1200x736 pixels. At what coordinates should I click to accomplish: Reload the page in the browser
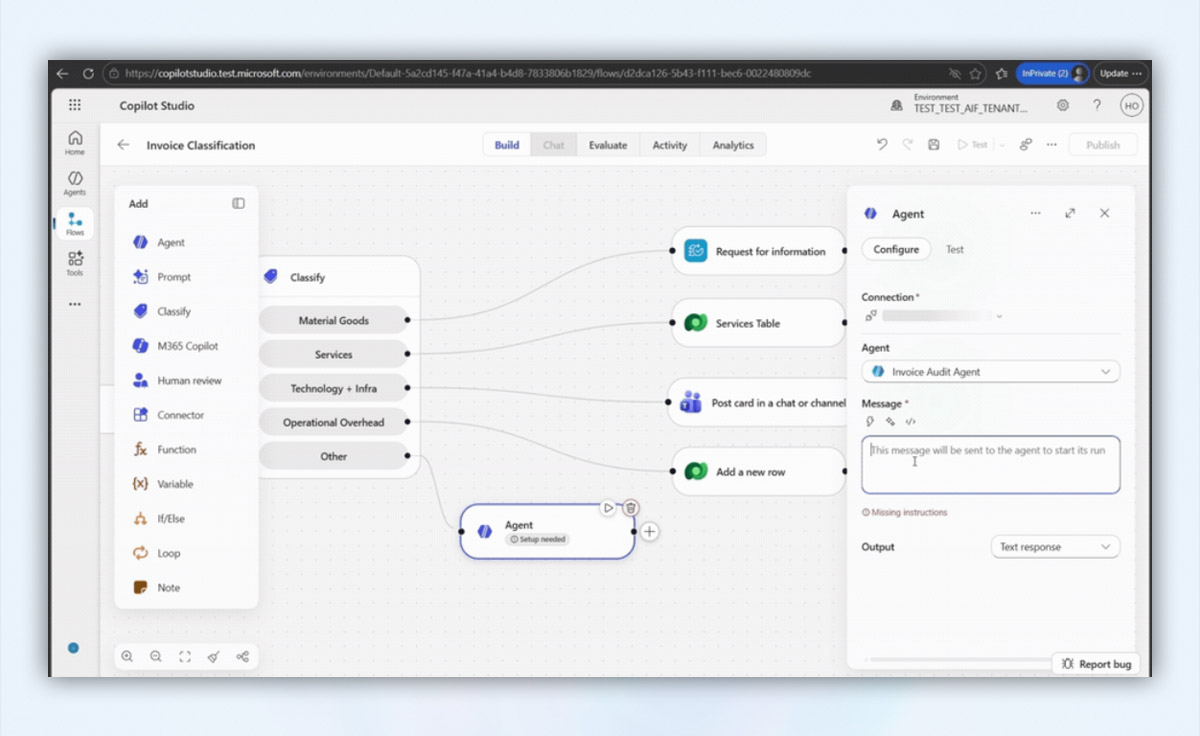click(88, 73)
